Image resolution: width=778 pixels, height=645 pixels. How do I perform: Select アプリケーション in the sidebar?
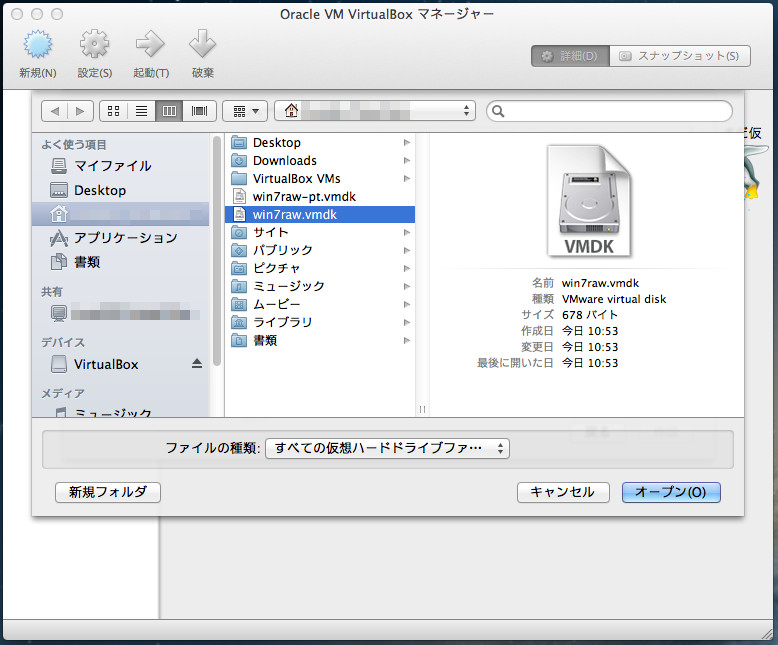pyautogui.click(x=120, y=238)
